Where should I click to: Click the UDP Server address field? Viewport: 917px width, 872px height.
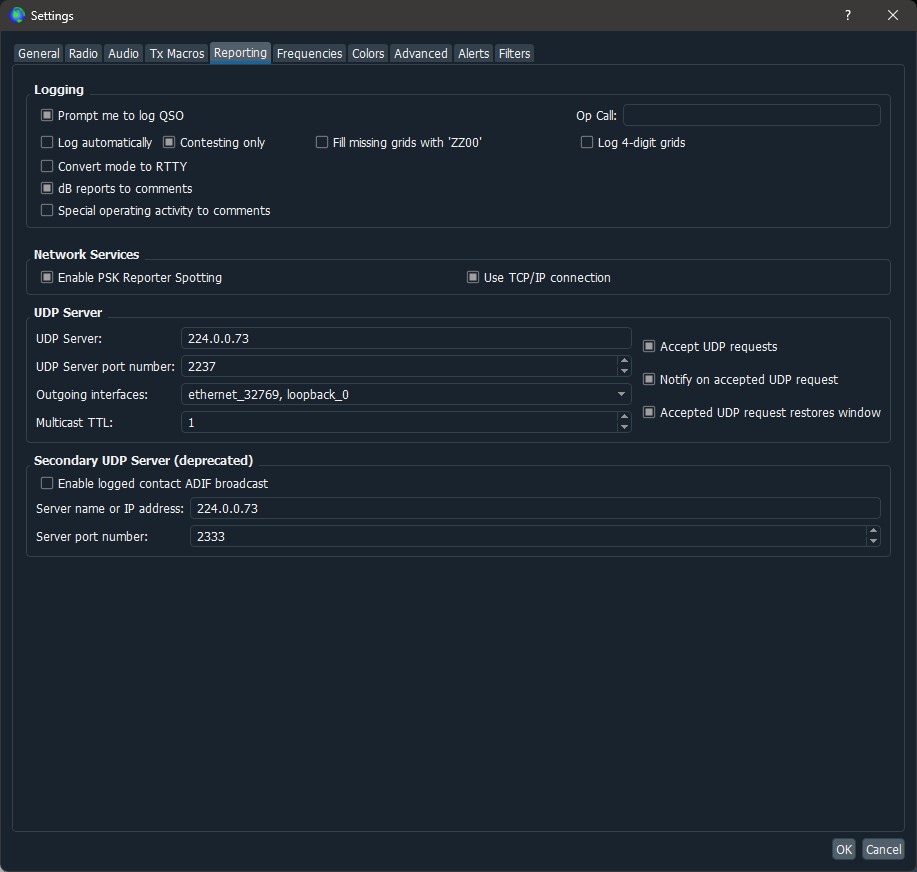click(406, 339)
